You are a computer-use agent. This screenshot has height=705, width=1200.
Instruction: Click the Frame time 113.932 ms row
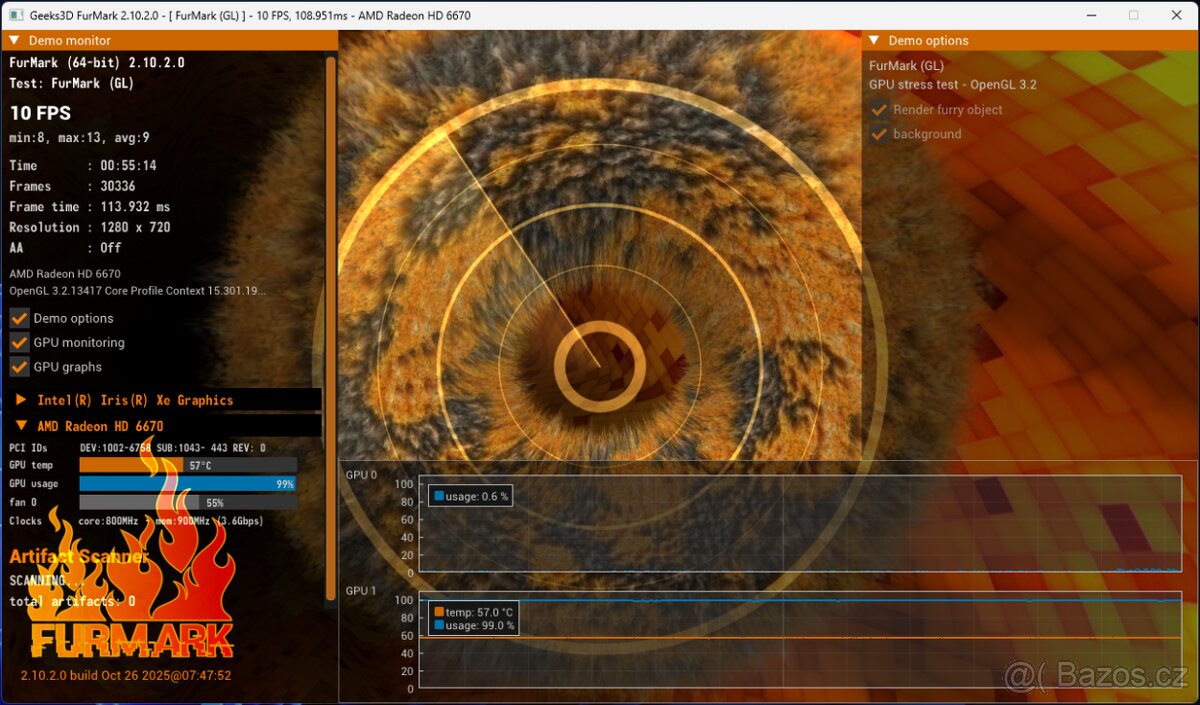pos(90,207)
